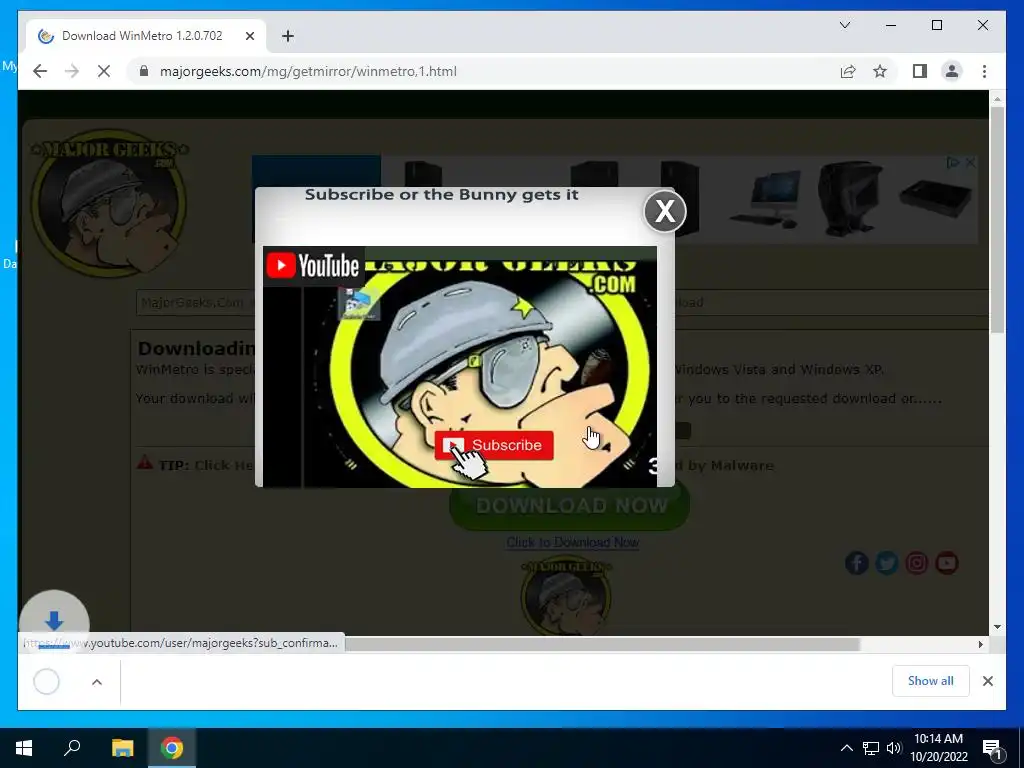Screen dimensions: 1024x768
Task: Click the downloading file circle in shelf
Action: [46, 682]
